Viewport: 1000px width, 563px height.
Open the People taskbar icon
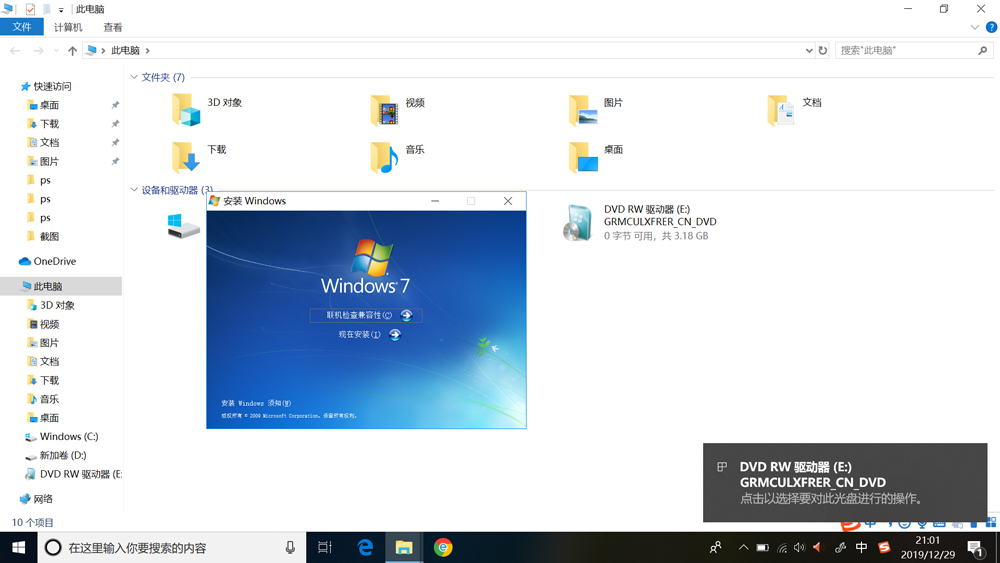pyautogui.click(x=716, y=548)
